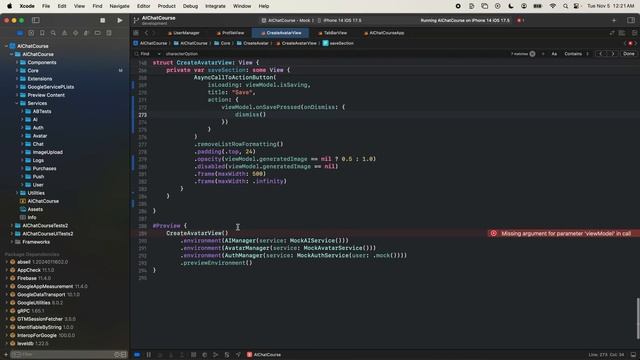Image resolution: width=640 pixels, height=360 pixels.
Task: Click the add editor on right icon
Action: click(634, 33)
